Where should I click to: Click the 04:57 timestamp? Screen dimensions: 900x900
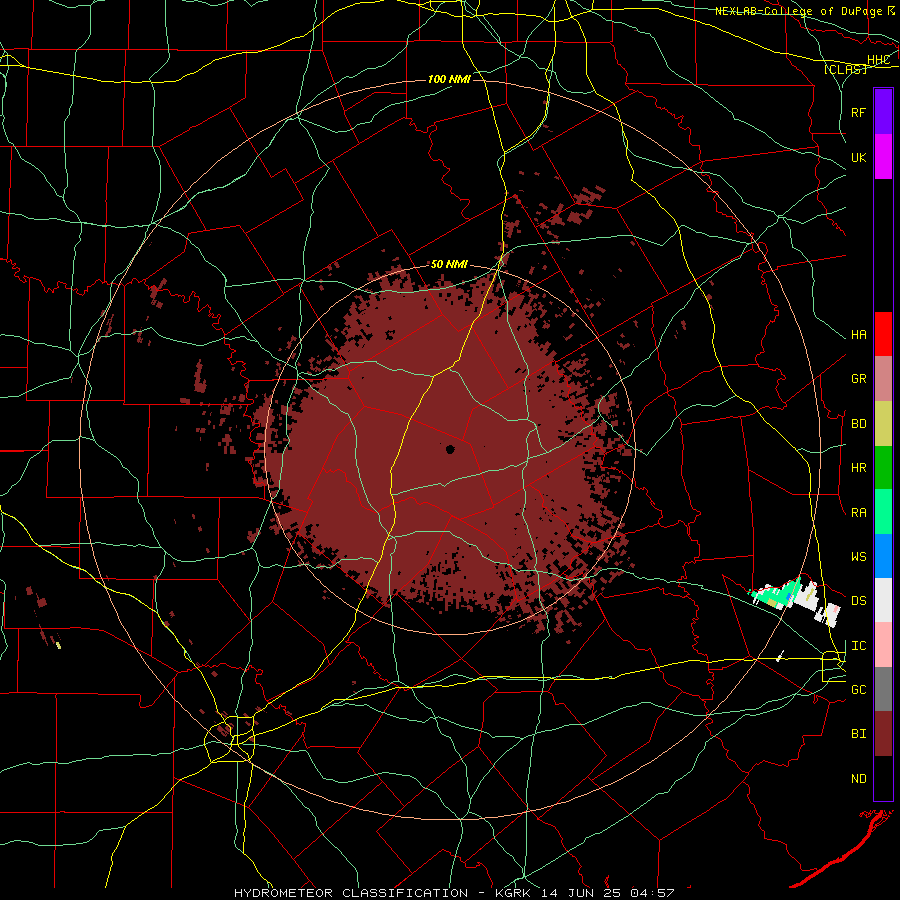pos(651,893)
